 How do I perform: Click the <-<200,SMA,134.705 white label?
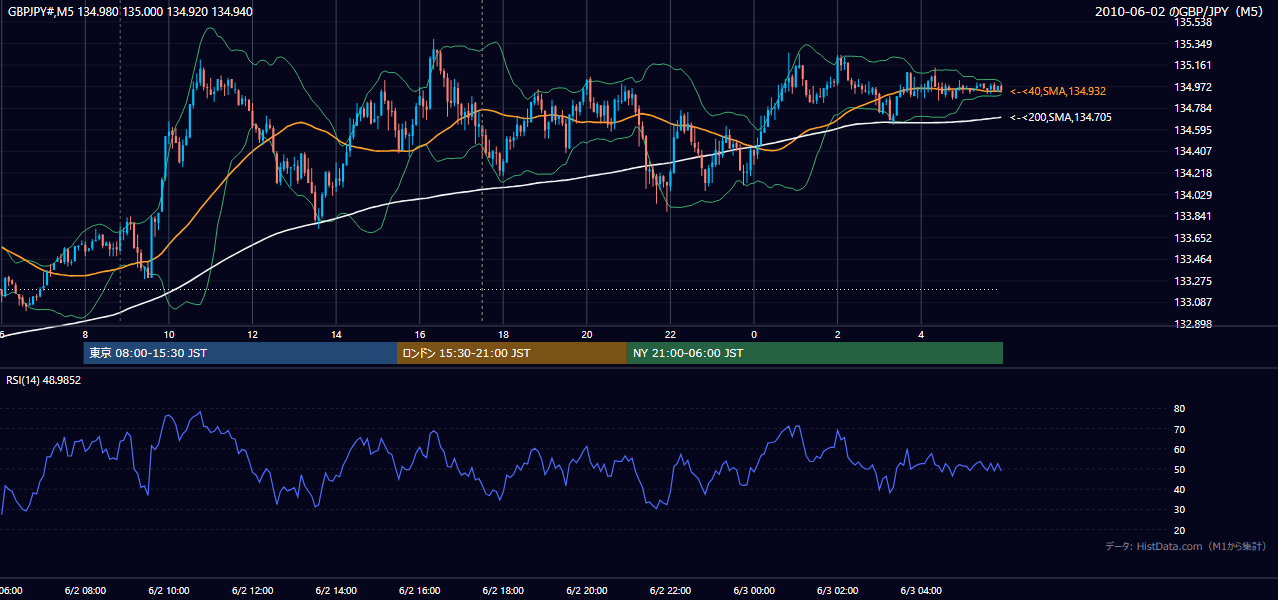pyautogui.click(x=1061, y=117)
